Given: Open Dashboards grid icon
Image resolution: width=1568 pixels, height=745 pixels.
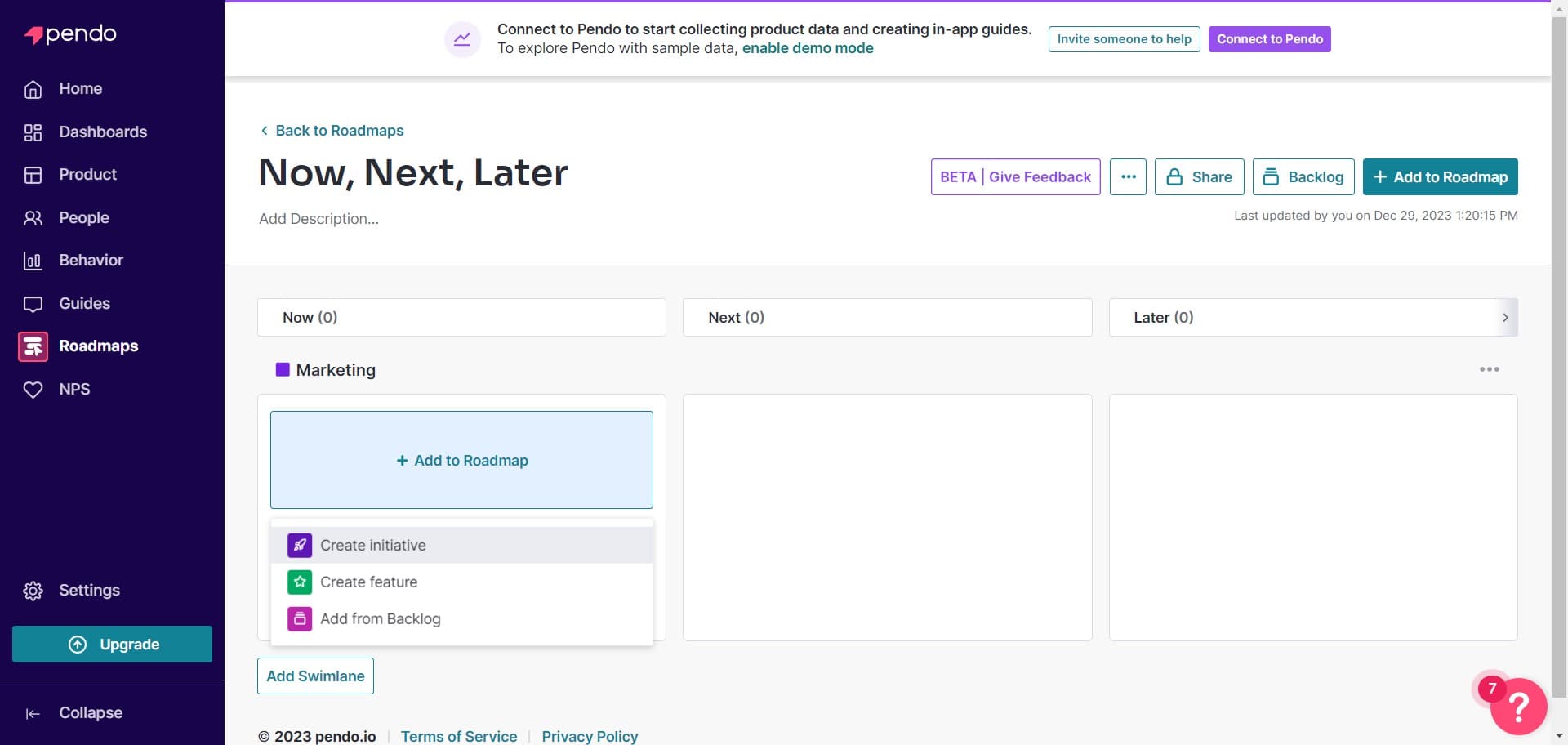Looking at the screenshot, I should click(33, 132).
